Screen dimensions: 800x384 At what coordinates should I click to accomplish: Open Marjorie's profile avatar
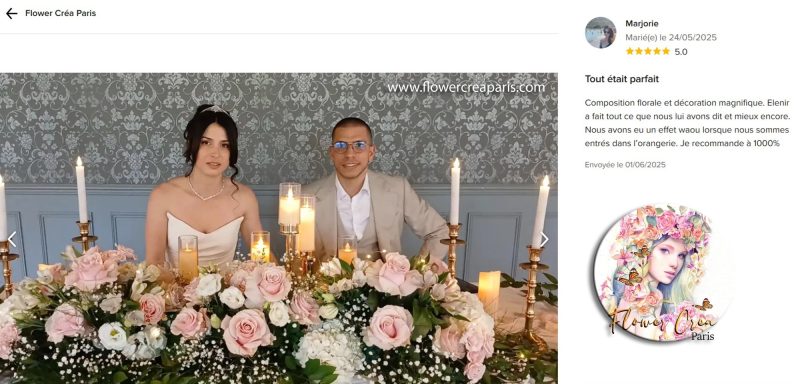coord(600,33)
